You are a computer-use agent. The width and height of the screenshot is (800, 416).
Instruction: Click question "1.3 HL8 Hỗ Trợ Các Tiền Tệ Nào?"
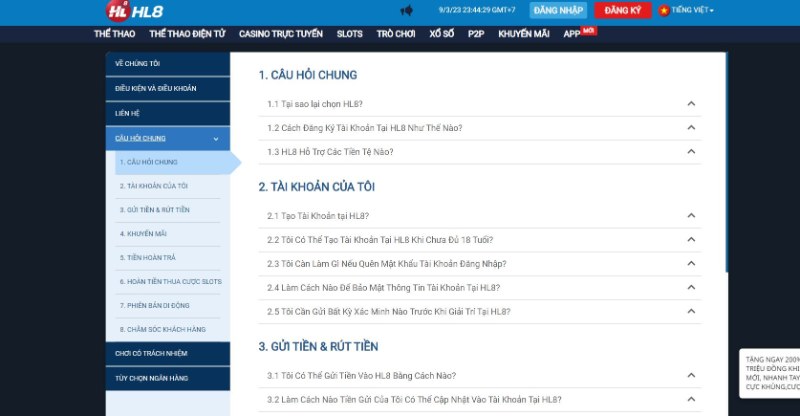(x=330, y=152)
